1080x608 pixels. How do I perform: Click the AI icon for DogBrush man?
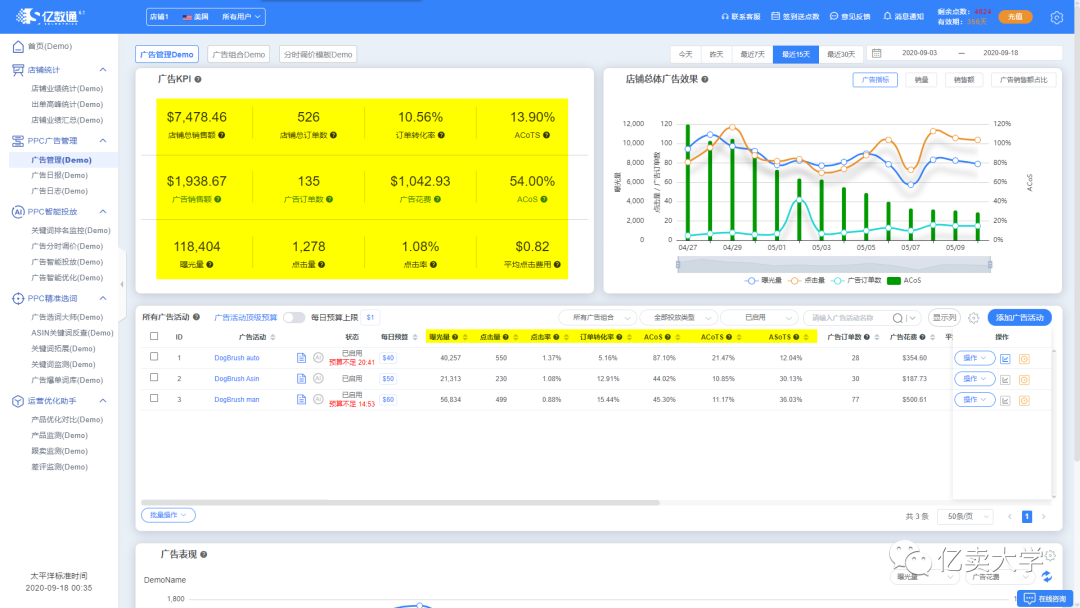pos(318,399)
